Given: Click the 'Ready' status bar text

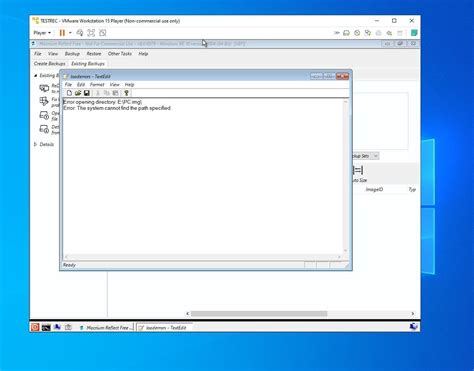Looking at the screenshot, I should (69, 265).
